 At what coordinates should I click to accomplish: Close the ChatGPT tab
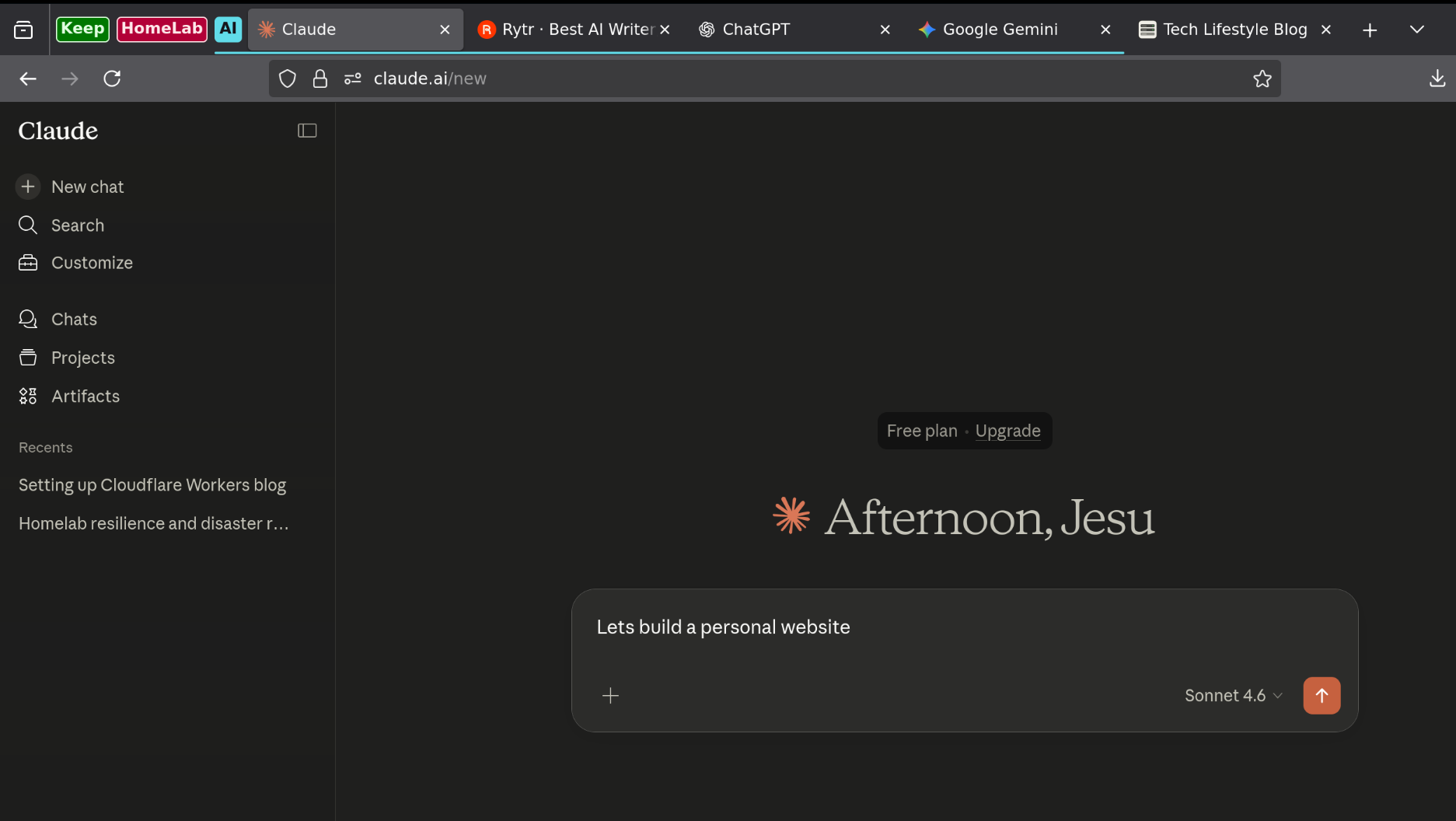coord(885,30)
